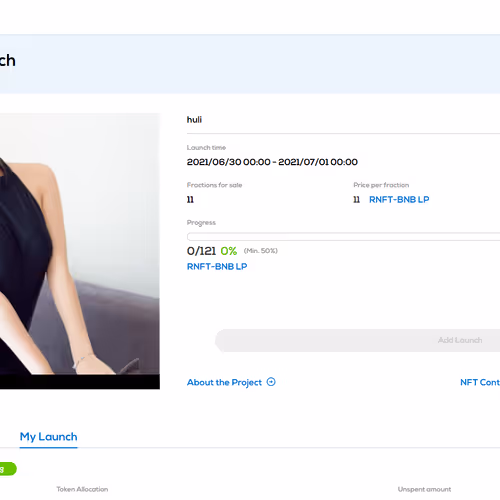The image size is (500, 500).
Task: Click the RNFT-BNB LP link beside the price
Action: tap(399, 199)
